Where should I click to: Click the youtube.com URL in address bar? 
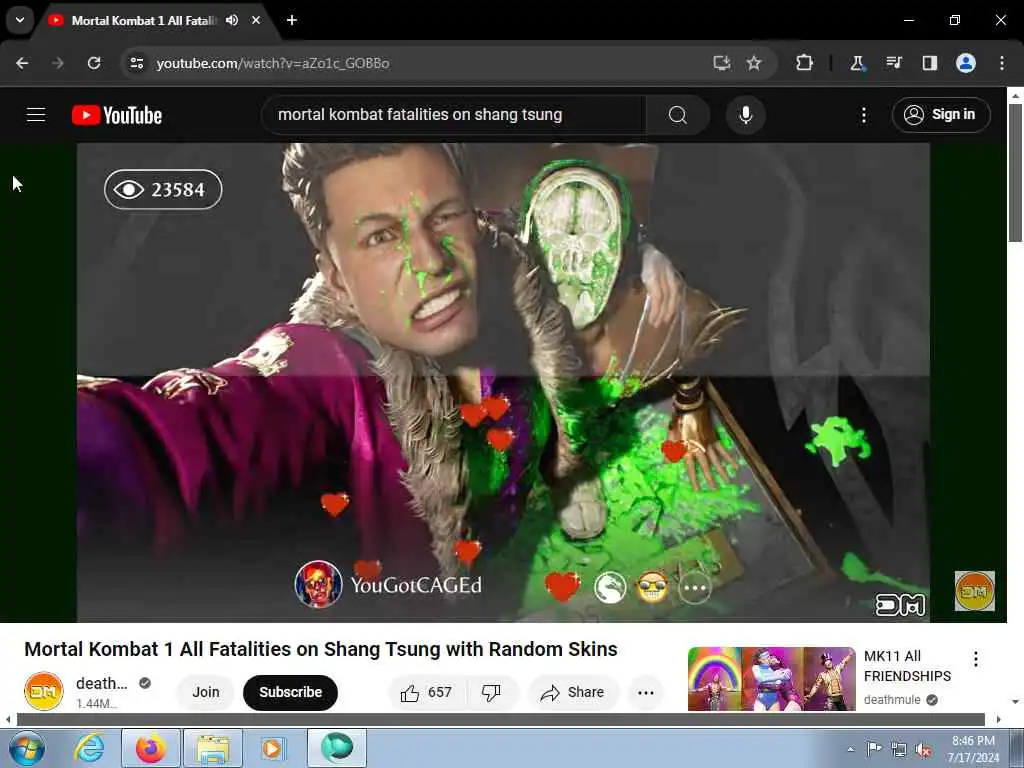(272, 63)
